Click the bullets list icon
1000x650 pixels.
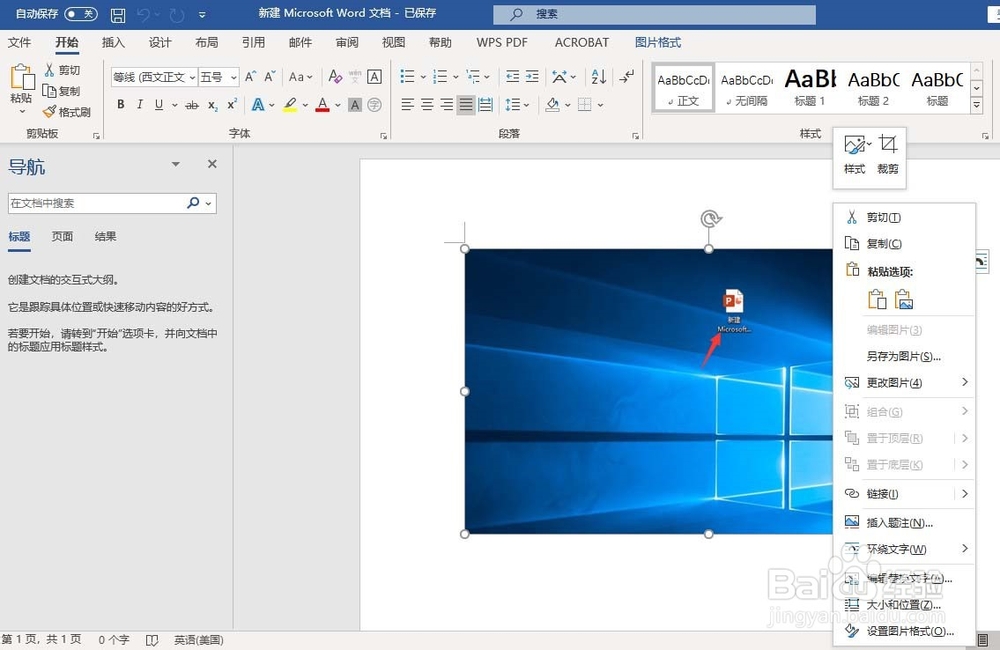click(x=407, y=77)
